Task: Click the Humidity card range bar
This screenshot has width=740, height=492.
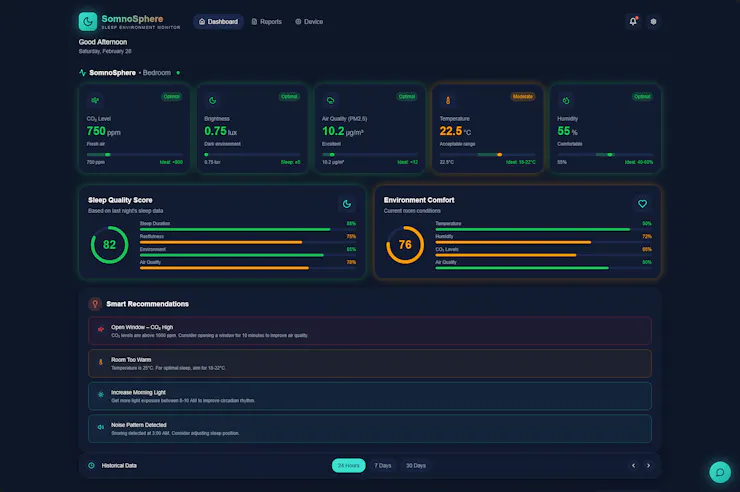Action: click(x=605, y=155)
